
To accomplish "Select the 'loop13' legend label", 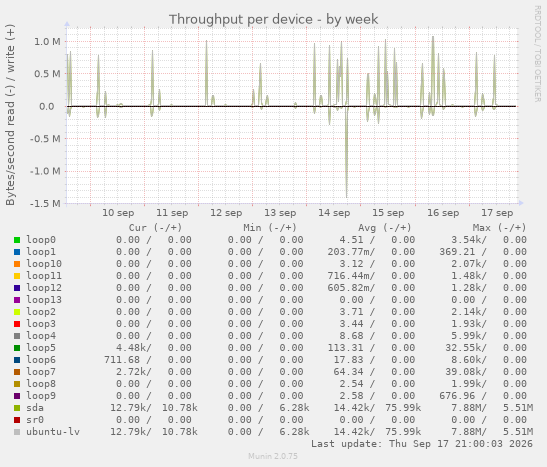I will point(44,300).
